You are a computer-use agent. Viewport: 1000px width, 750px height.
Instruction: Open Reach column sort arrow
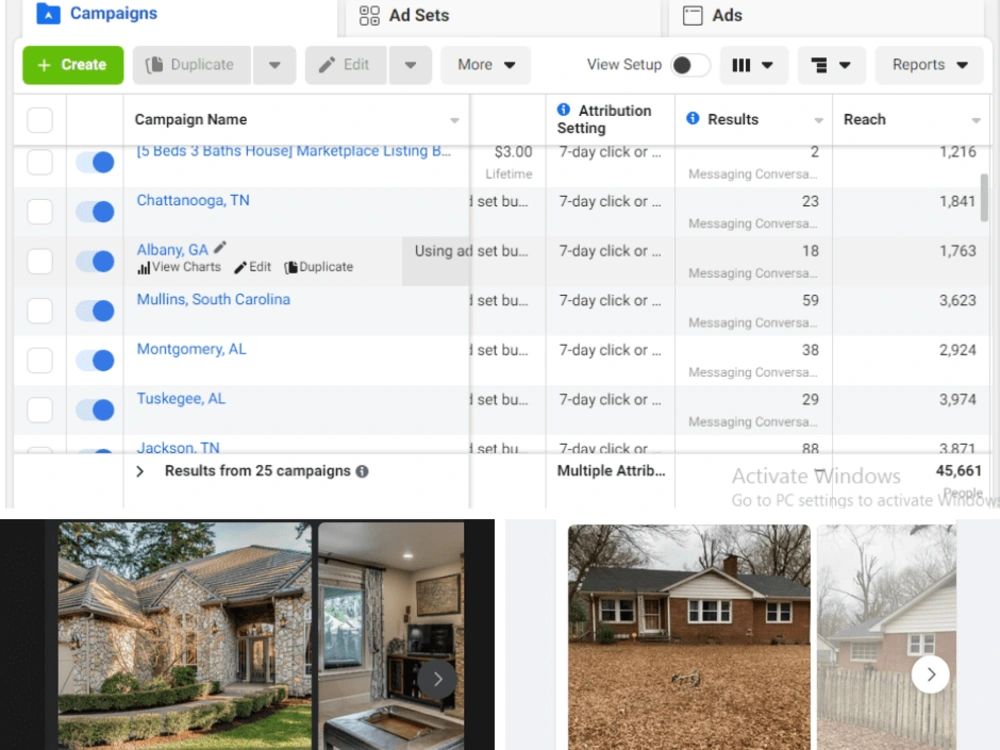point(976,121)
